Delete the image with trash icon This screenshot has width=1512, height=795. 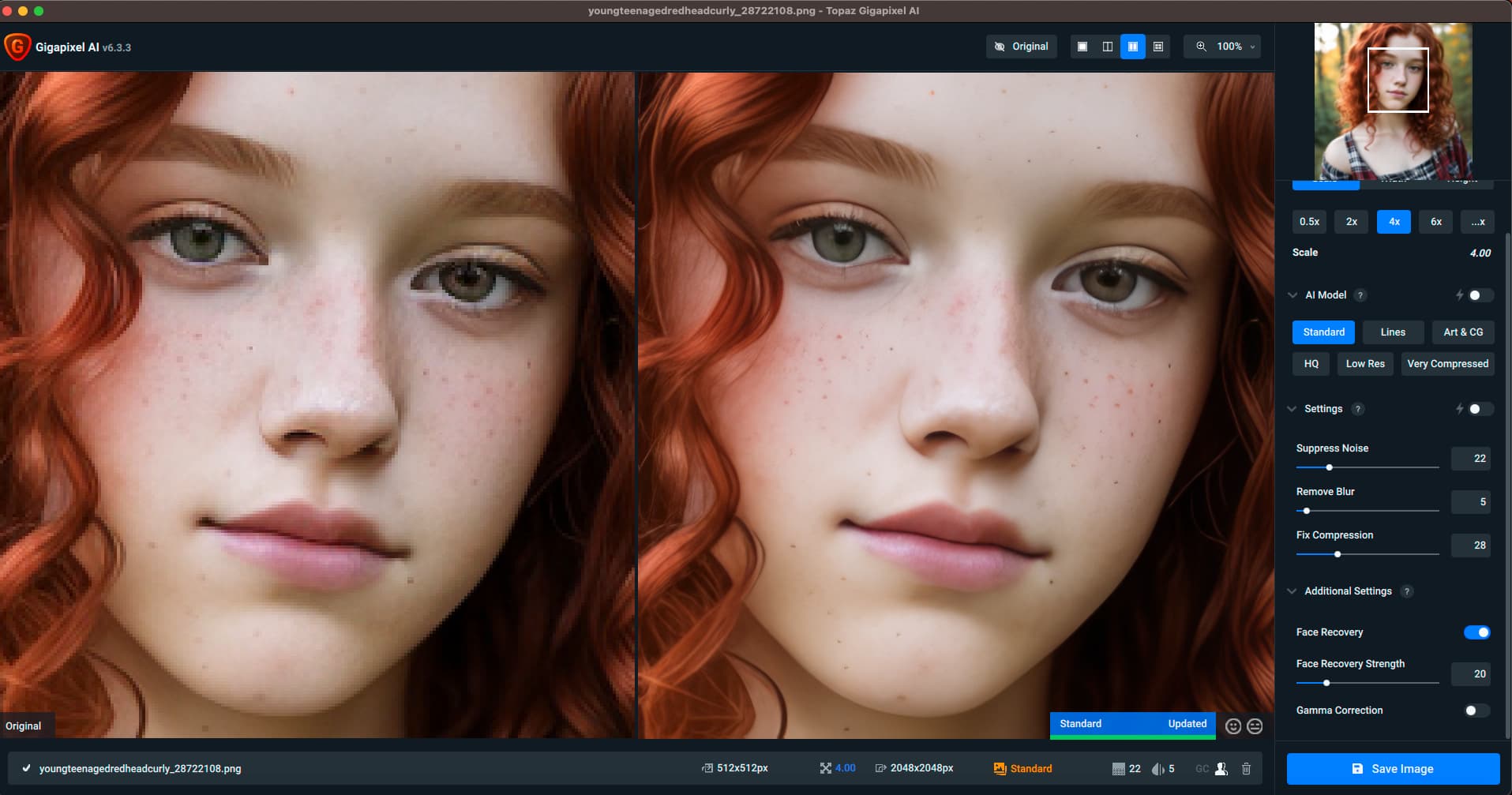point(1247,768)
